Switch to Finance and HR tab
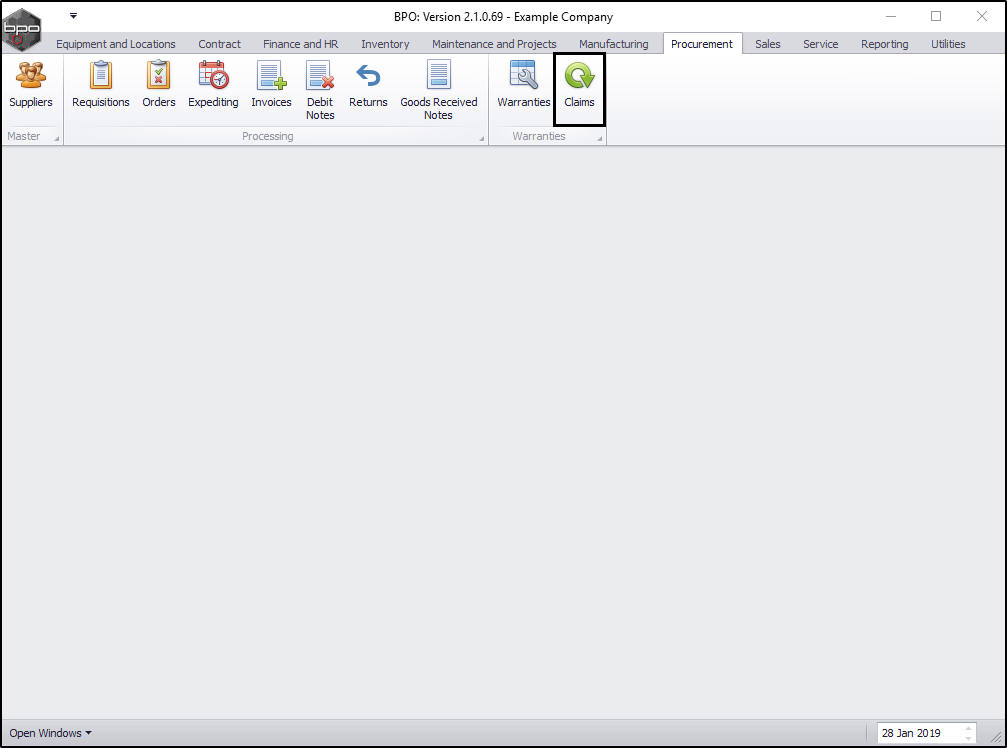Image resolution: width=1007 pixels, height=748 pixels. [x=300, y=44]
